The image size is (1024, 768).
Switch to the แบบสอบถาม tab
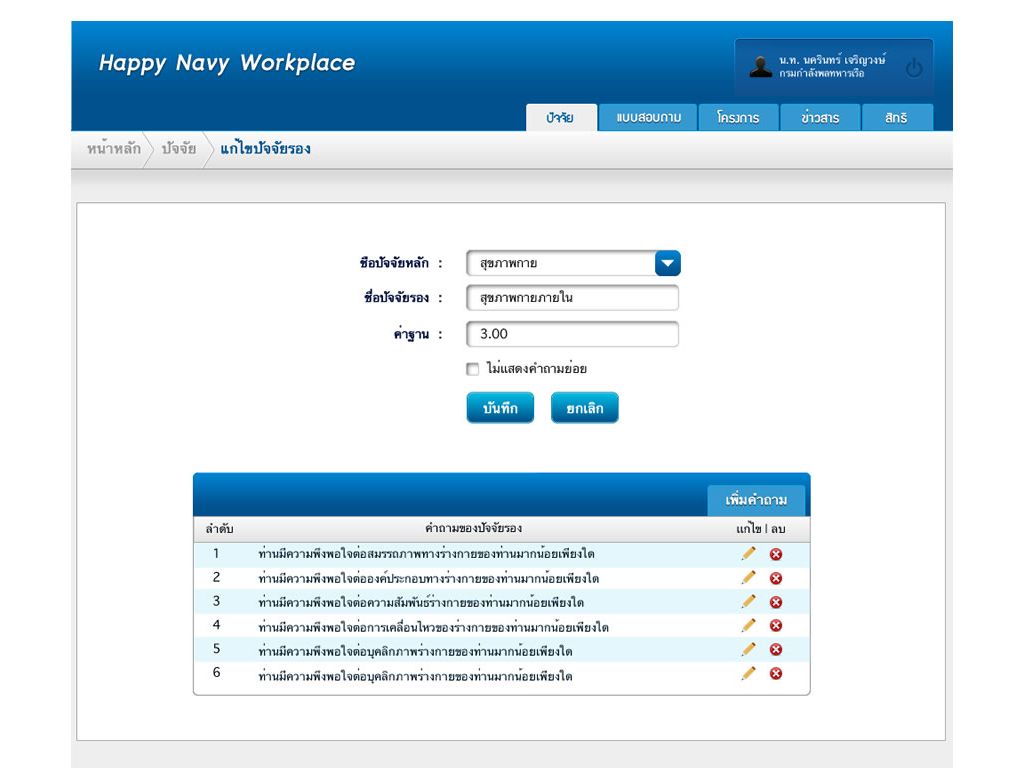click(648, 118)
